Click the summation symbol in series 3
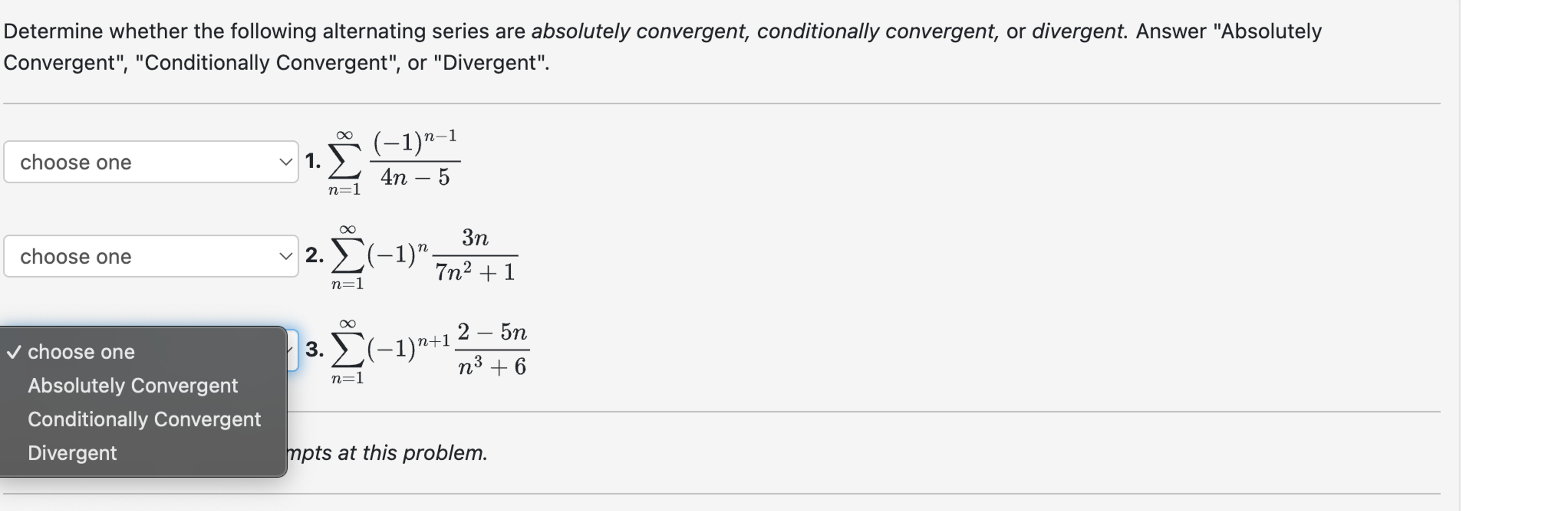This screenshot has height=511, width=1568. (347, 350)
